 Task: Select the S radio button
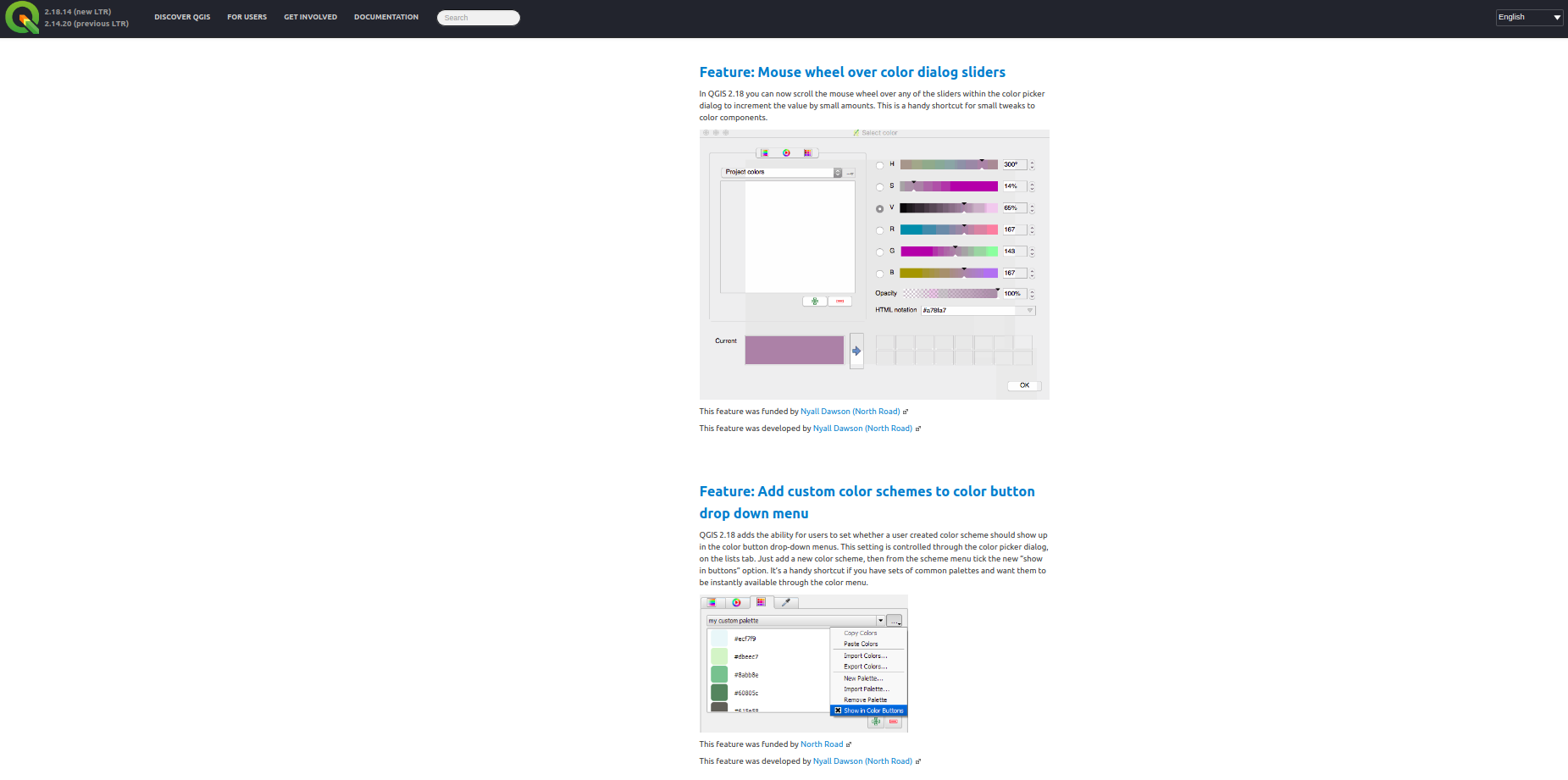pyautogui.click(x=879, y=187)
